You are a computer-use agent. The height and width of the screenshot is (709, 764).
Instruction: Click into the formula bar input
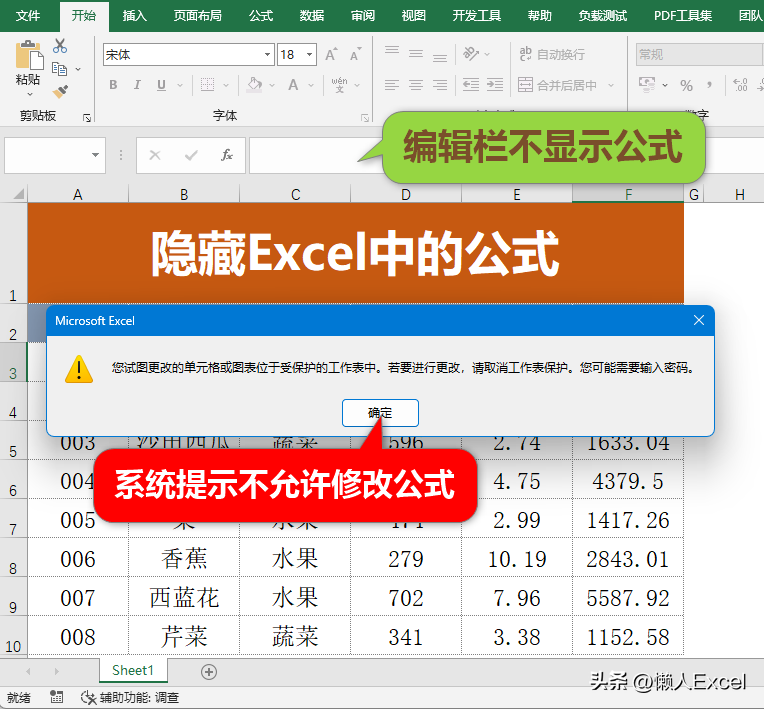point(317,155)
